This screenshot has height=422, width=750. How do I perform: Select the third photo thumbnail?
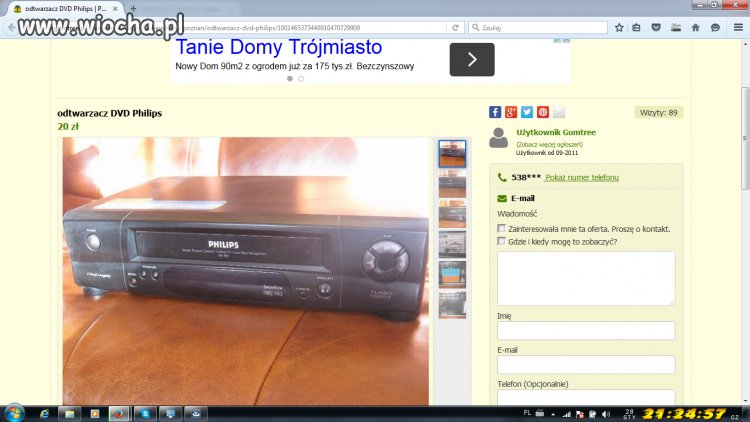click(x=452, y=214)
